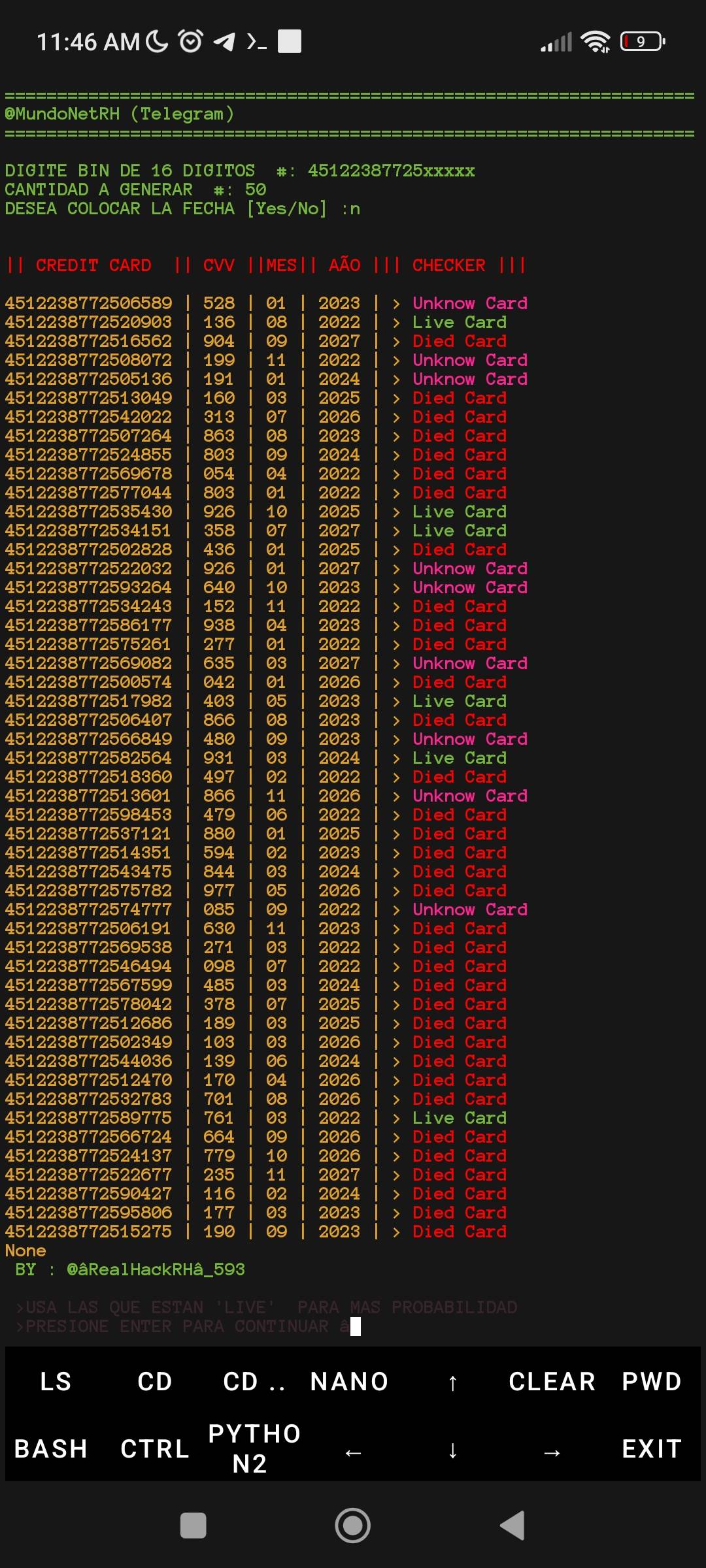Screen dimensions: 706x1568
Task: Tap the 'CHECKER' column header
Action: point(449,266)
